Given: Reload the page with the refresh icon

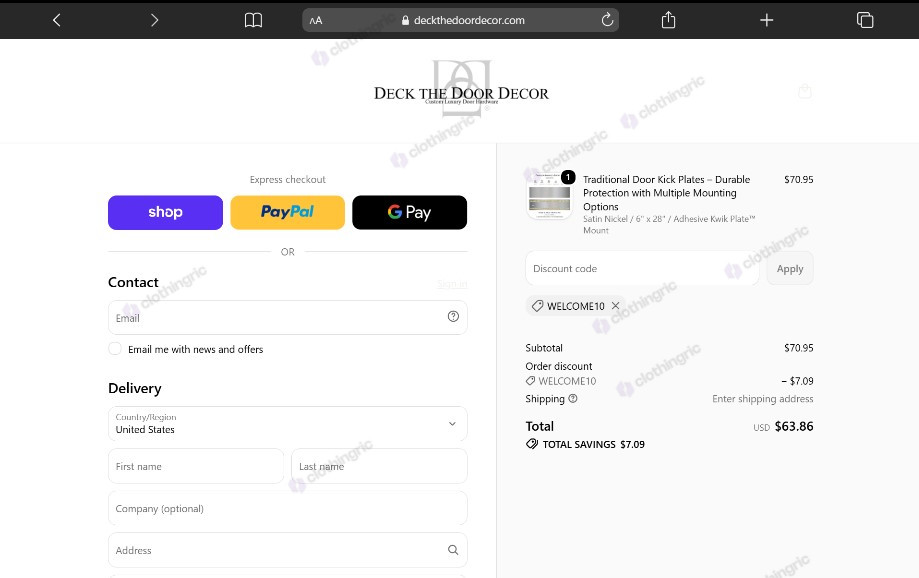Looking at the screenshot, I should tap(607, 20).
